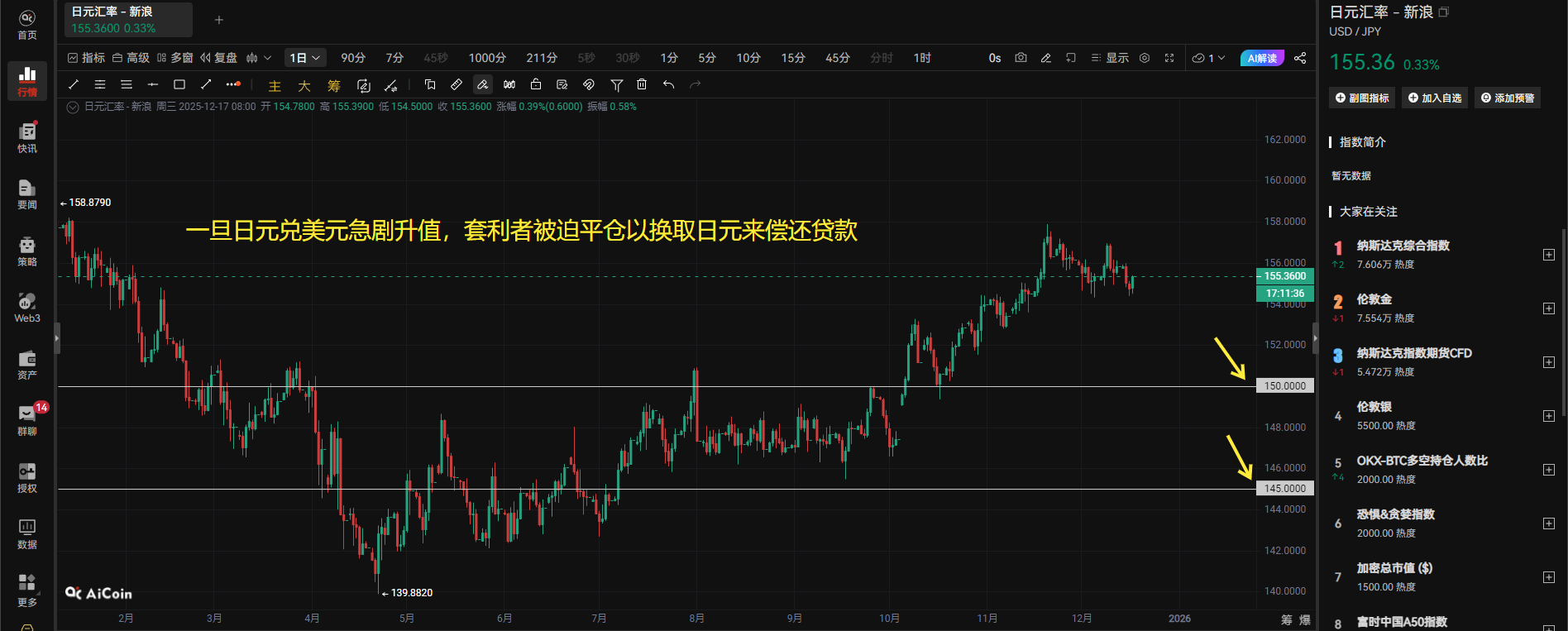Open the cloud sync 1 dropdown

coord(1208,58)
